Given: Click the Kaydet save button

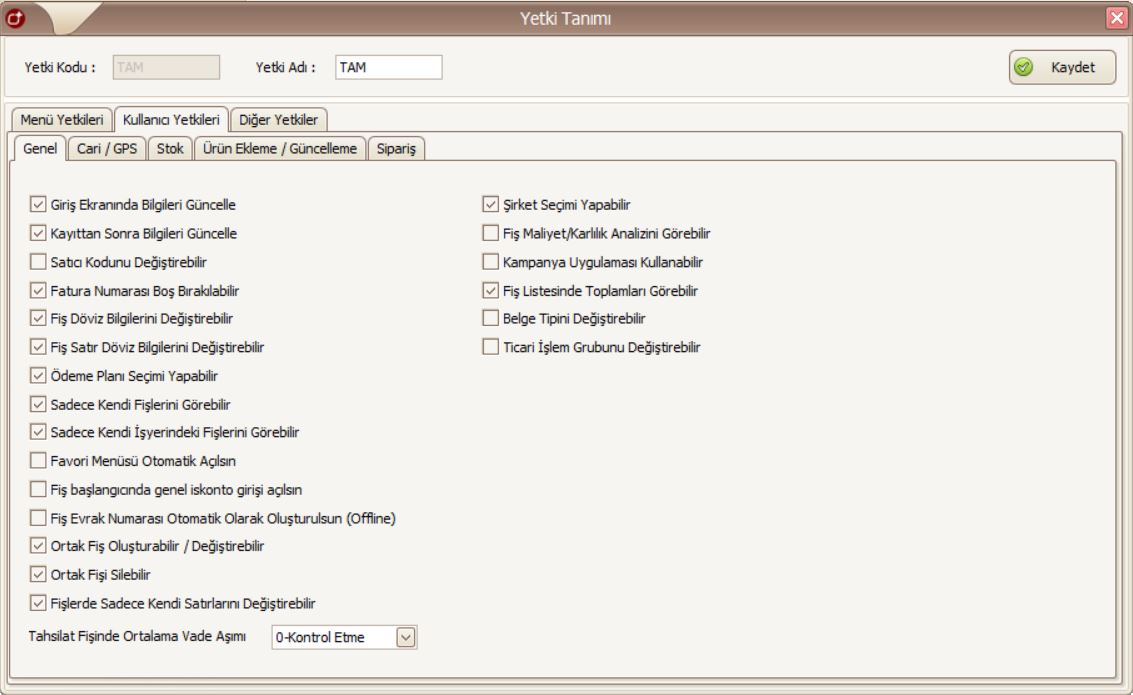Looking at the screenshot, I should coord(1061,68).
